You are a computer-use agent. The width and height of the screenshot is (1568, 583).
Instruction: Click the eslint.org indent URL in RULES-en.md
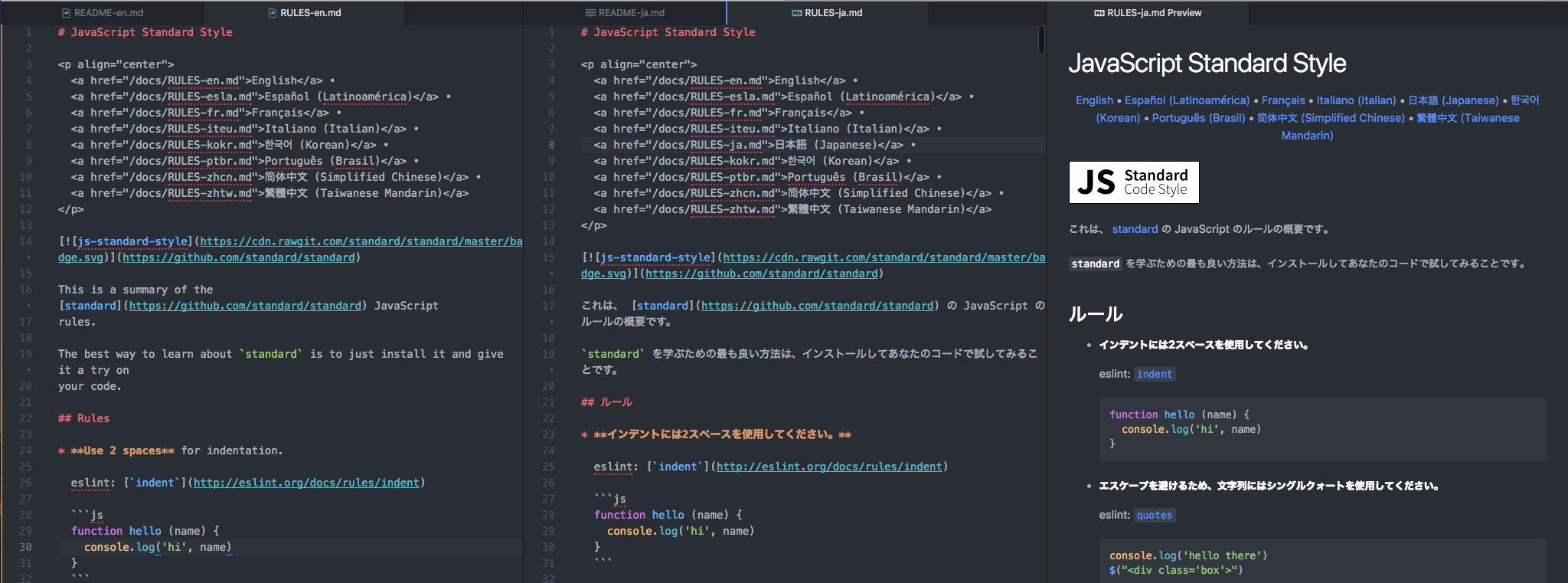click(x=306, y=483)
